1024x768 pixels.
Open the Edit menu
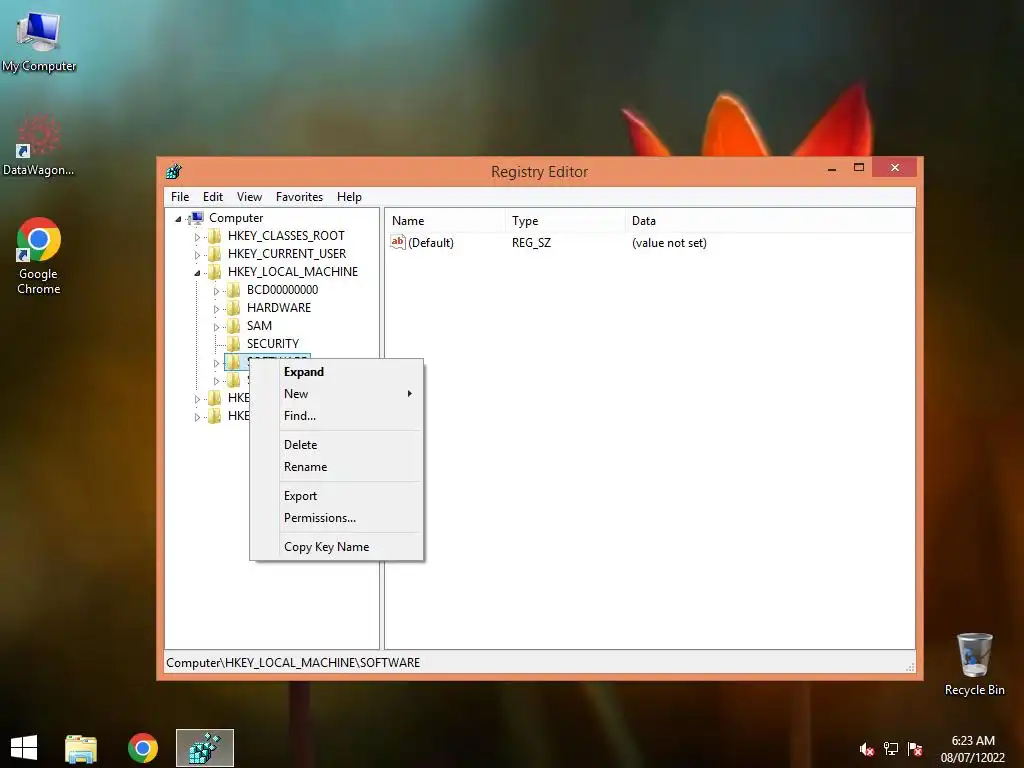click(213, 197)
